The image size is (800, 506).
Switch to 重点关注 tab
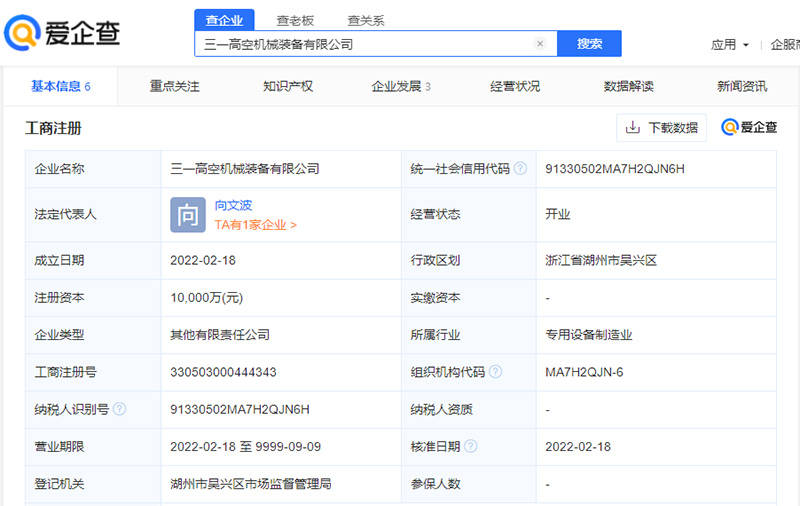[x=174, y=86]
